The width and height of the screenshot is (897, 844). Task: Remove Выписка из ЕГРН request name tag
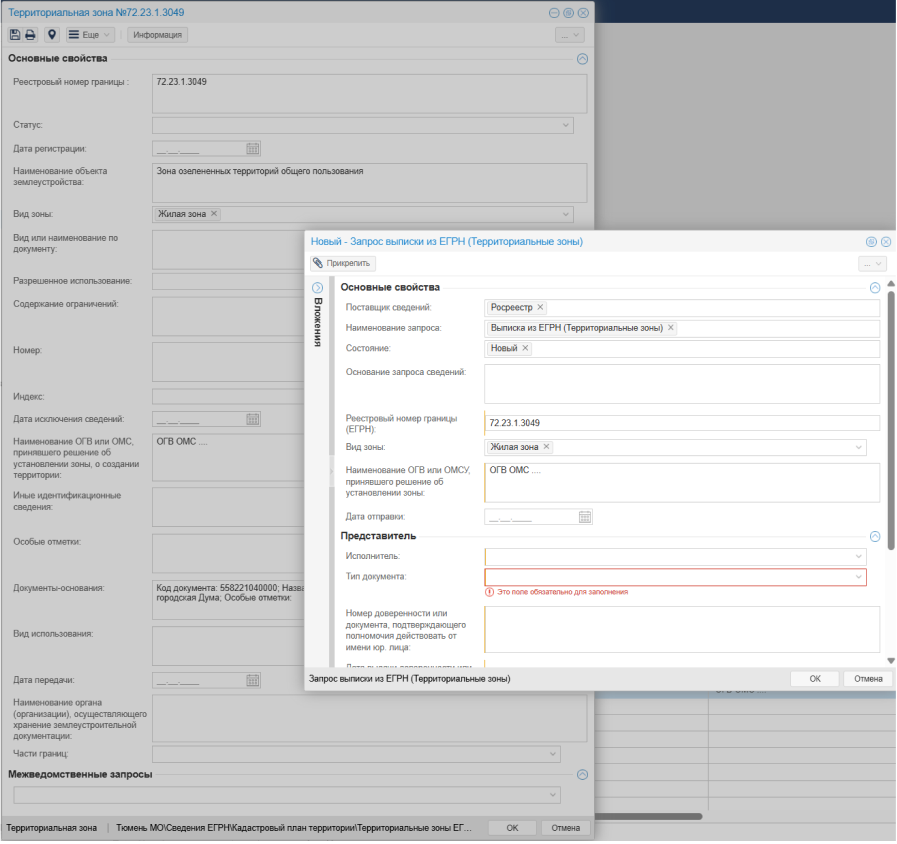point(670,328)
